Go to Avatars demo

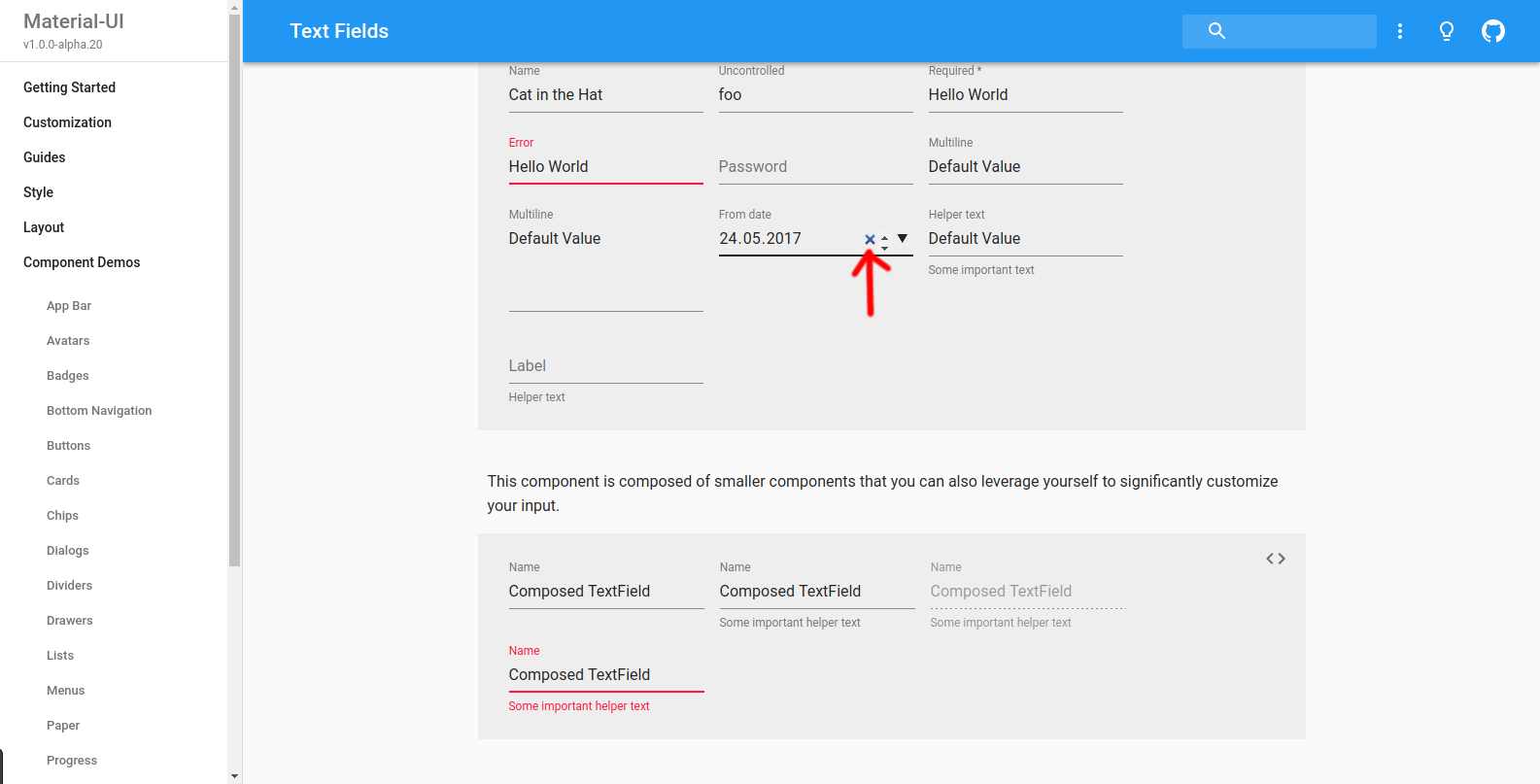click(x=68, y=341)
